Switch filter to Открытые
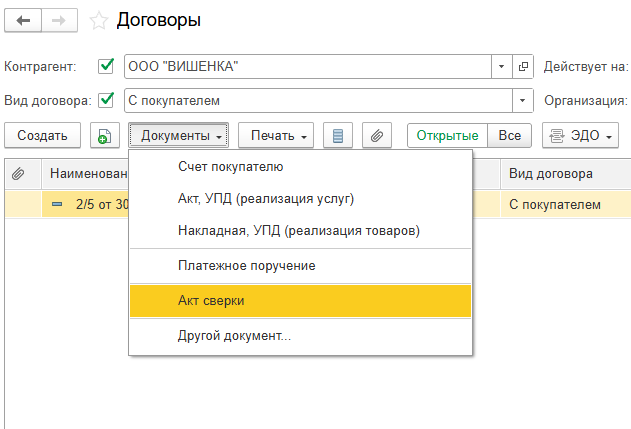Image resolution: width=631 pixels, height=429 pixels. tap(447, 136)
